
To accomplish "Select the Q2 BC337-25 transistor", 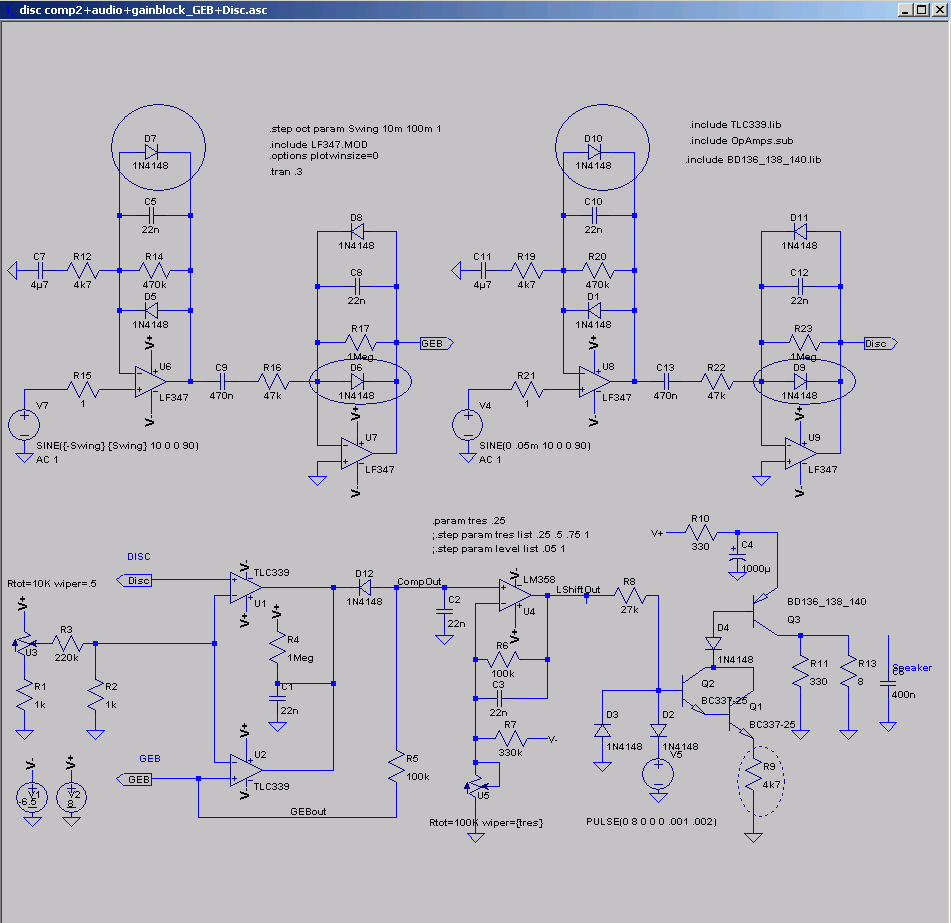I will pyautogui.click(x=694, y=690).
